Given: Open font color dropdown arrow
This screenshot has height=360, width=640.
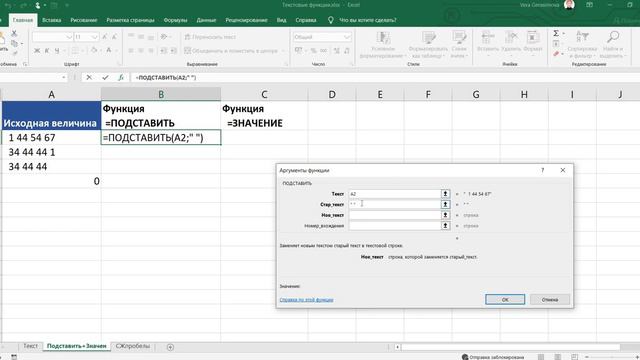Looking at the screenshot, I should pyautogui.click(x=116, y=51).
